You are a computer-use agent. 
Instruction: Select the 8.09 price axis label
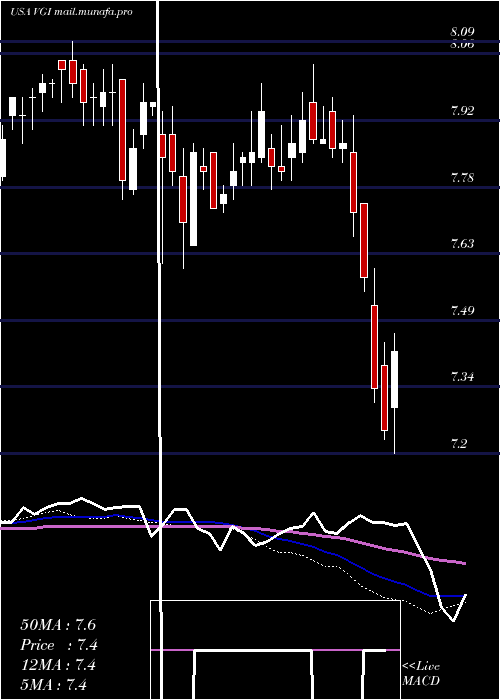click(x=462, y=32)
